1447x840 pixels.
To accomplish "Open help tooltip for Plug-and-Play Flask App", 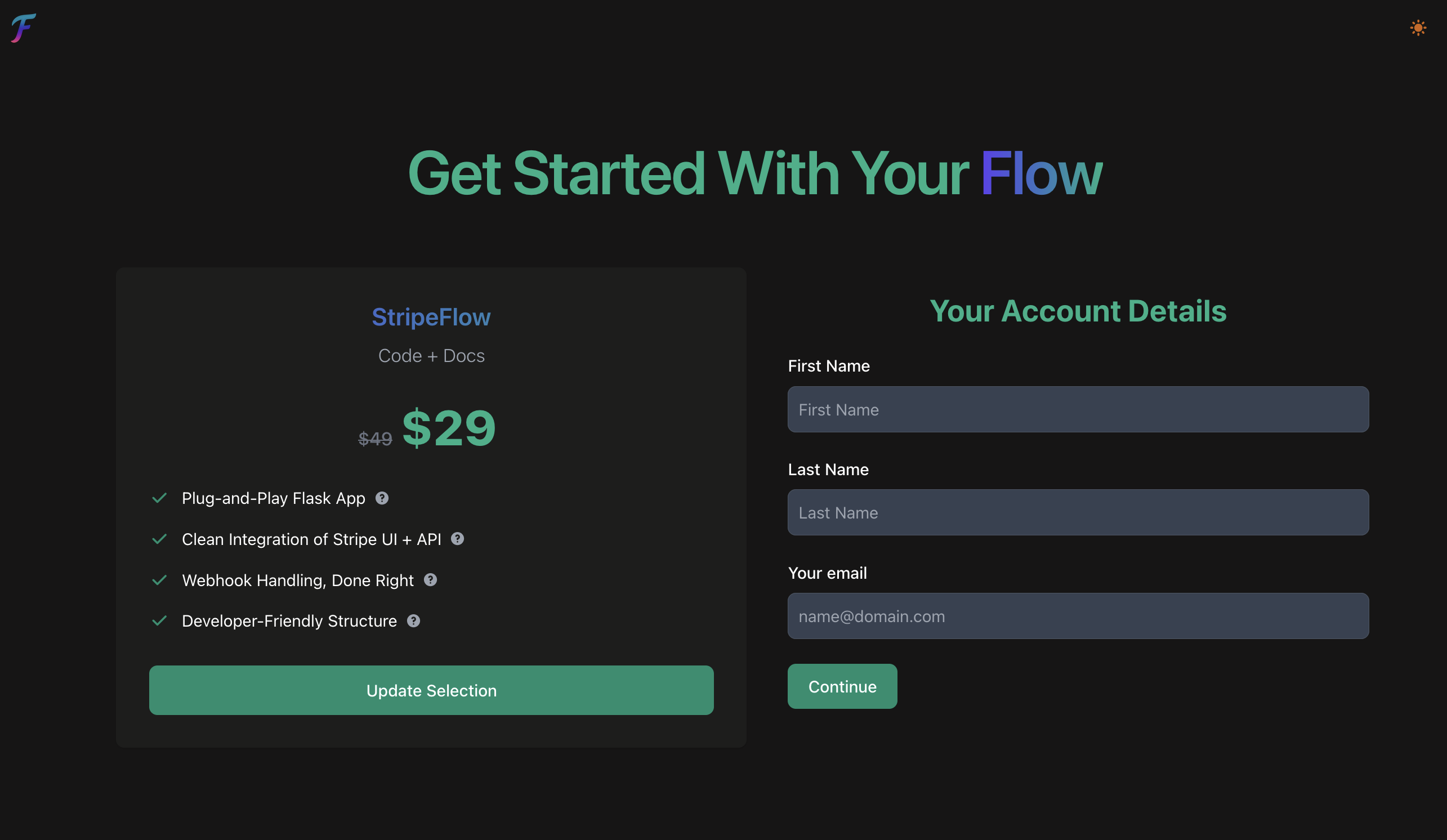I will (382, 498).
